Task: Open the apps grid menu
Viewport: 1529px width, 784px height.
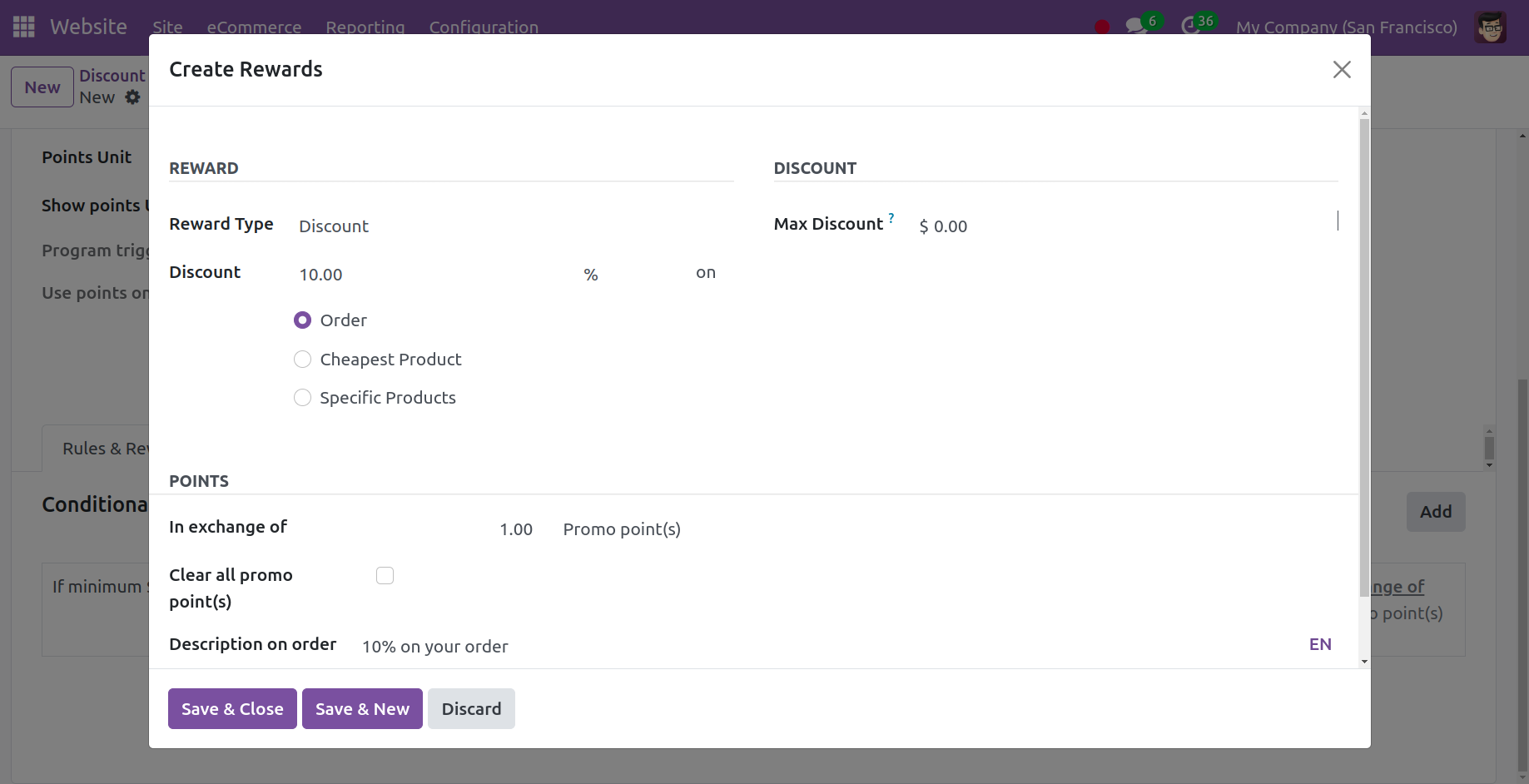Action: coord(22,27)
